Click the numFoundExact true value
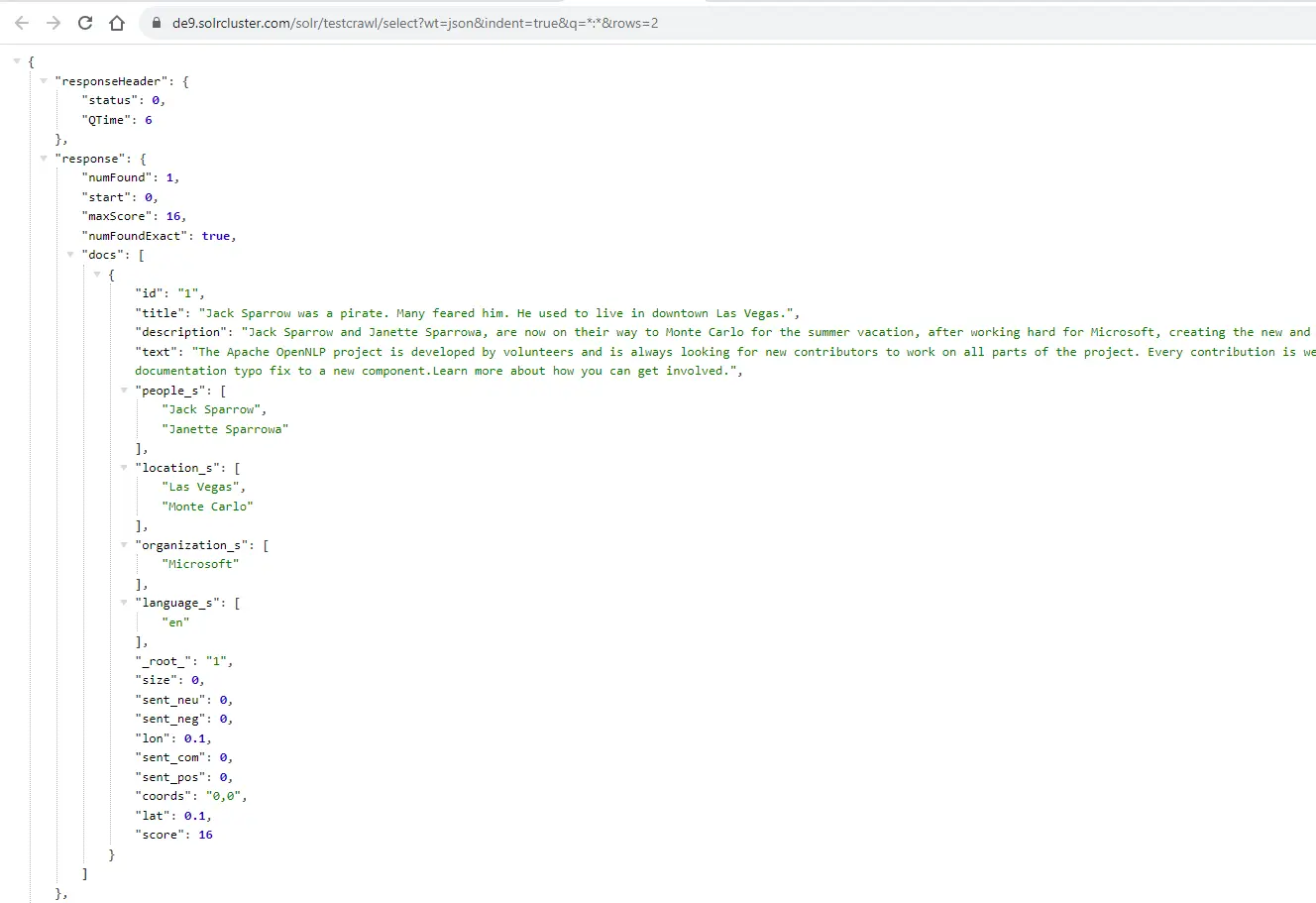The height and width of the screenshot is (903, 1316). click(x=216, y=236)
